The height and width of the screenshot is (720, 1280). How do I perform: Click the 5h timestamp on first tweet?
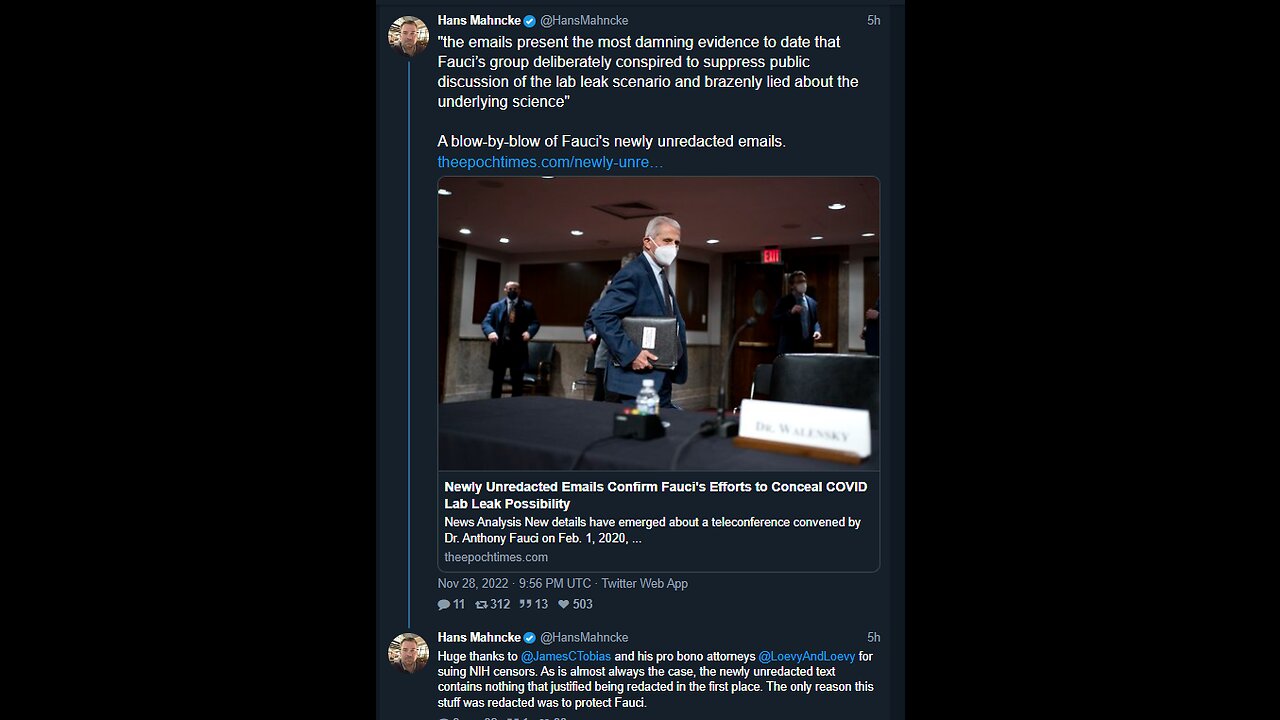click(x=873, y=21)
